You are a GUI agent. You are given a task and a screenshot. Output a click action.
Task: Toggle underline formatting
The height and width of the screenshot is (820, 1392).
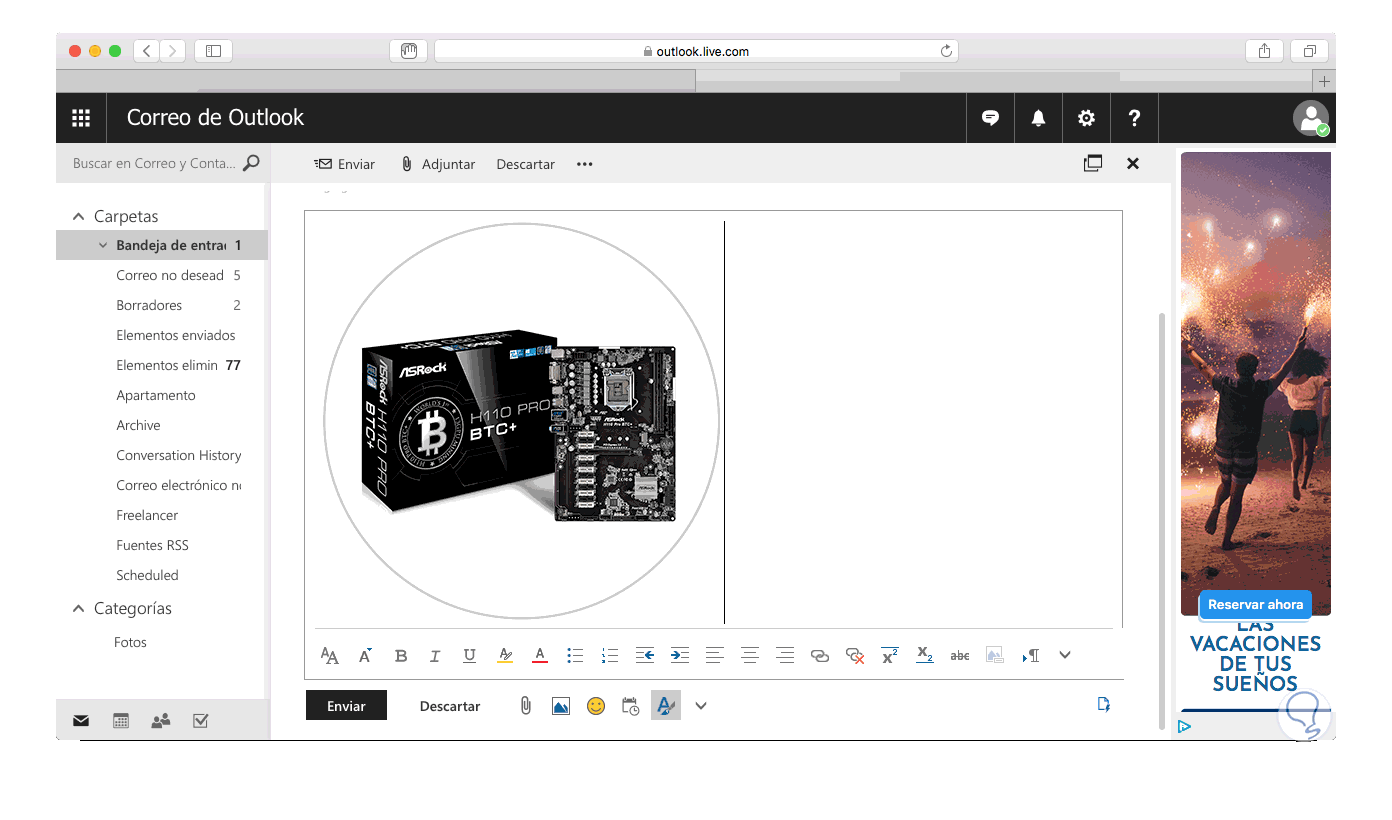pyautogui.click(x=469, y=656)
